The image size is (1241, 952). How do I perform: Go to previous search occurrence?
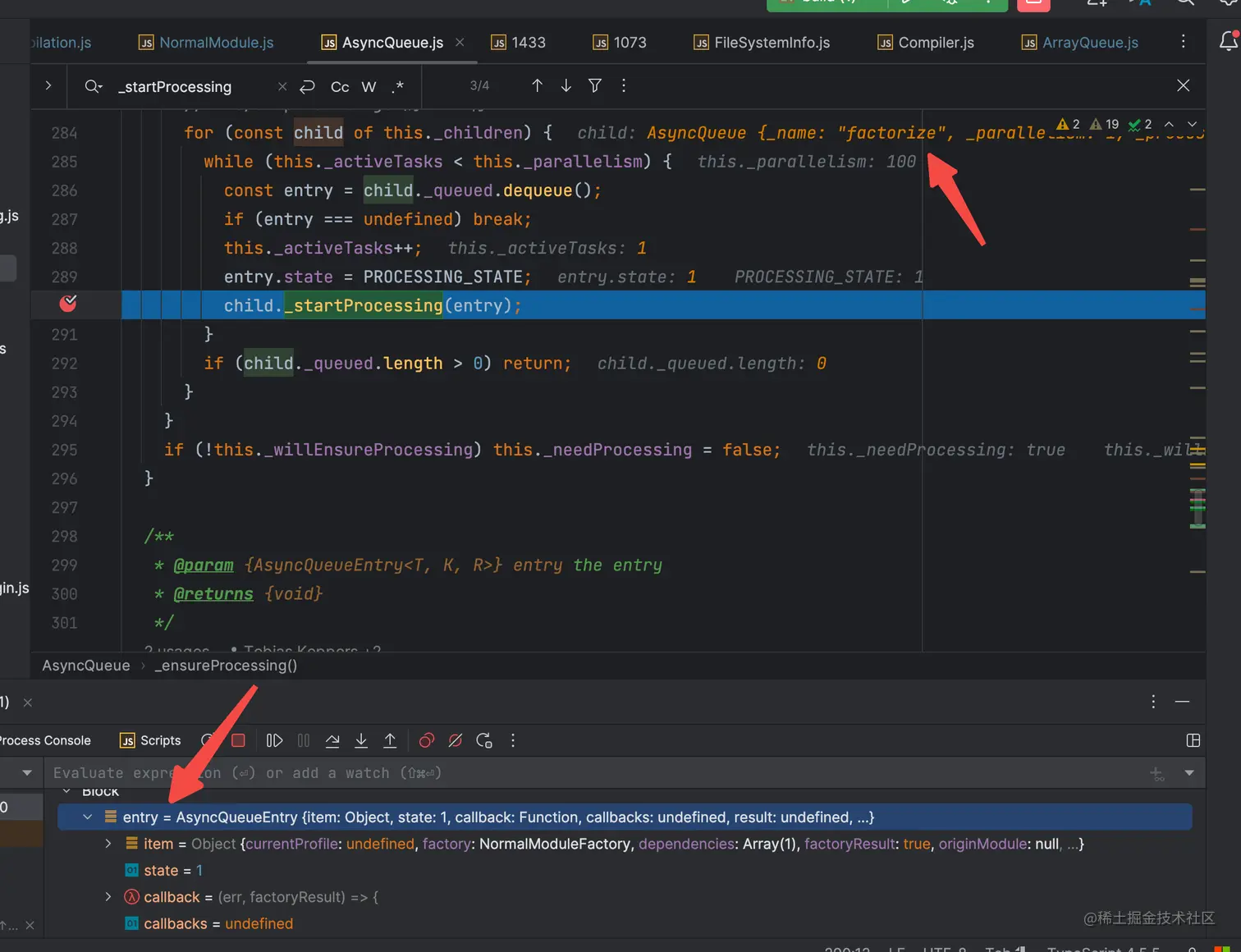[x=537, y=85]
